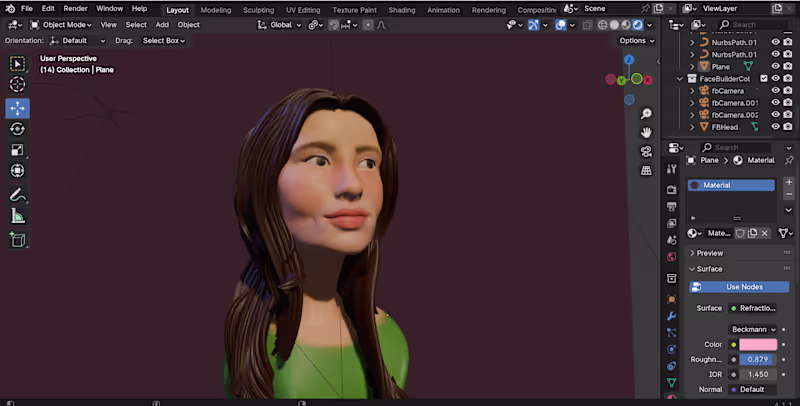Click the Blender logo menu icon
This screenshot has width=800, height=406.
click(10, 9)
